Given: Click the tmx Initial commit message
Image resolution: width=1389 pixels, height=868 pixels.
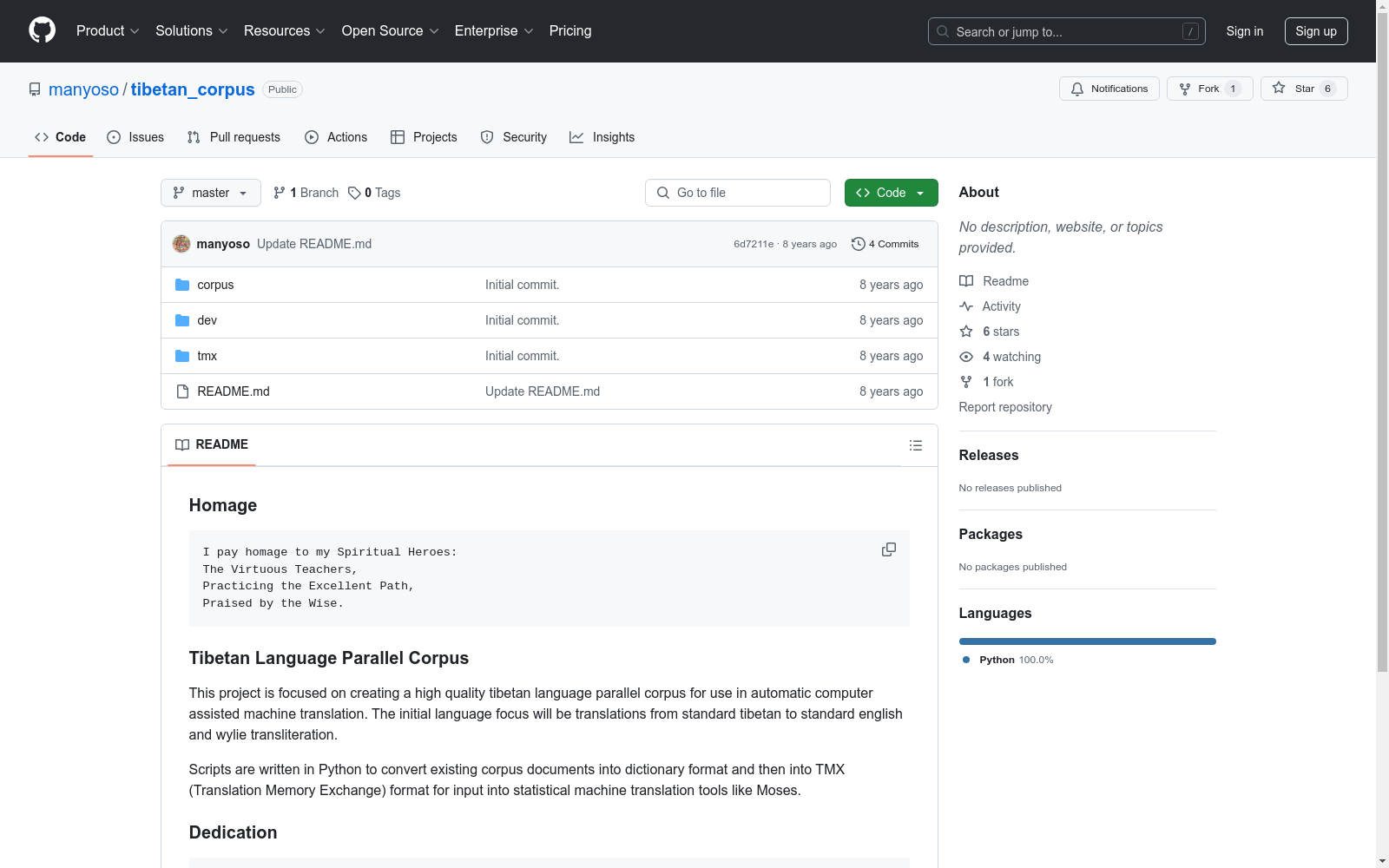Looking at the screenshot, I should click(x=522, y=356).
